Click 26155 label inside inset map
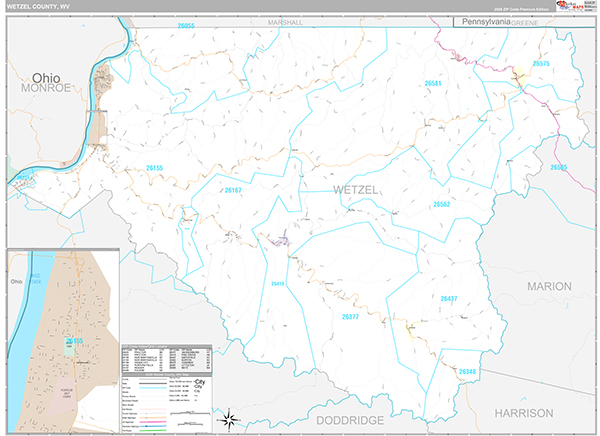Image resolution: width=600 pixels, height=436 pixels. click(74, 341)
